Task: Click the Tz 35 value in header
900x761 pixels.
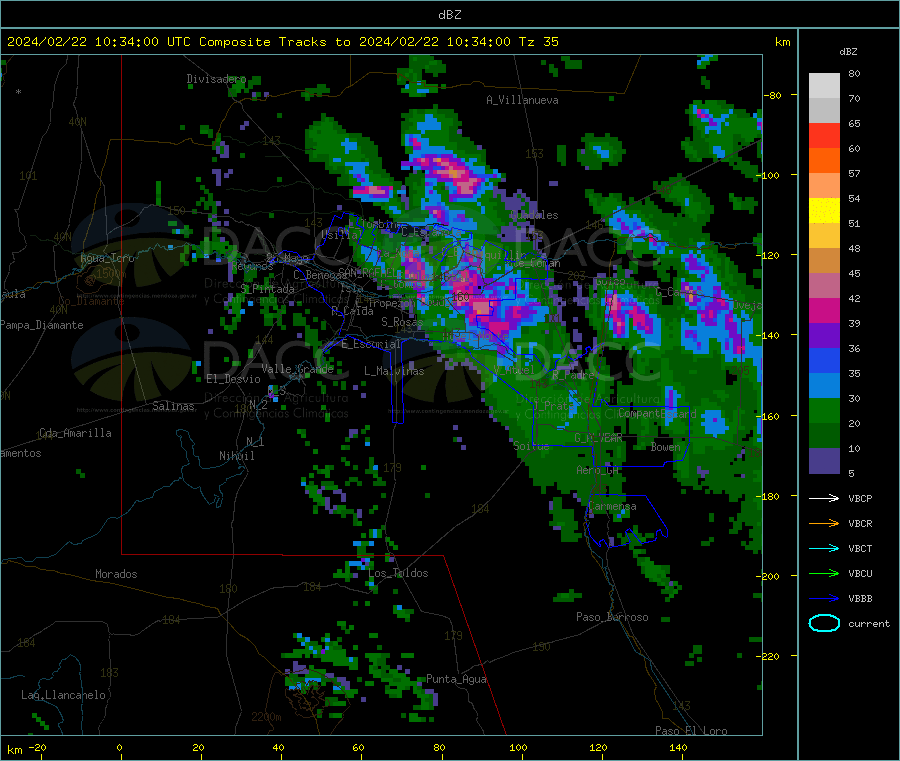Action: [x=538, y=42]
